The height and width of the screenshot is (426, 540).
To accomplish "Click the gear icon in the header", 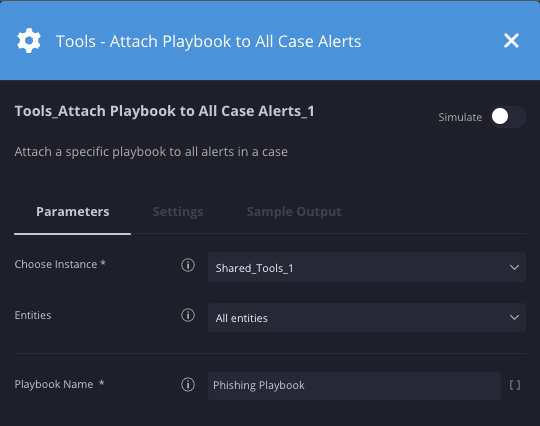I will (29, 41).
